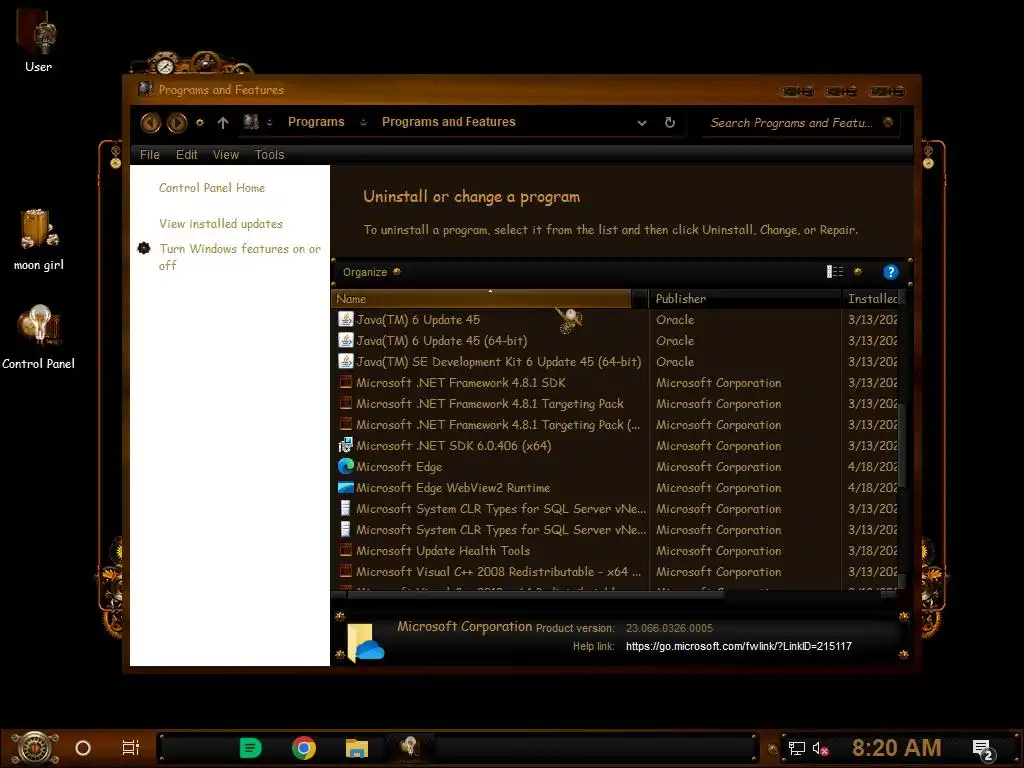The width and height of the screenshot is (1024, 768).
Task: Open Turn Windows features on or off
Action: point(240,257)
